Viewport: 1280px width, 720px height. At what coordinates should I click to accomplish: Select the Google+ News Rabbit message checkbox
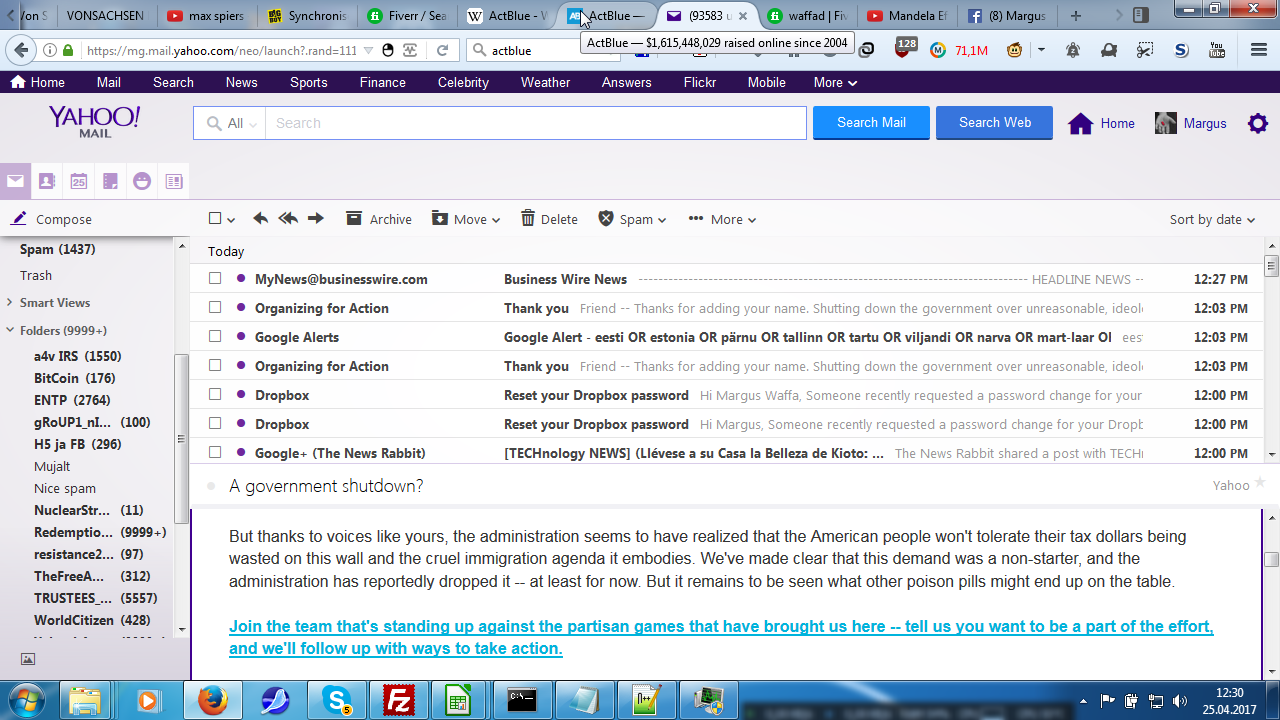point(215,453)
